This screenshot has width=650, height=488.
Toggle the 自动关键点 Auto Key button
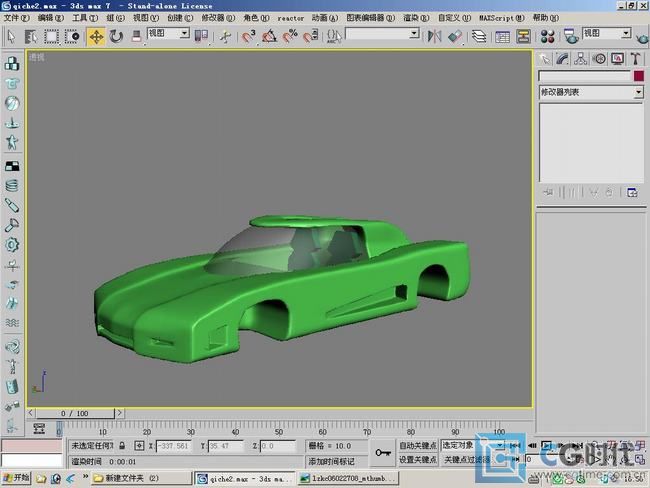point(417,446)
